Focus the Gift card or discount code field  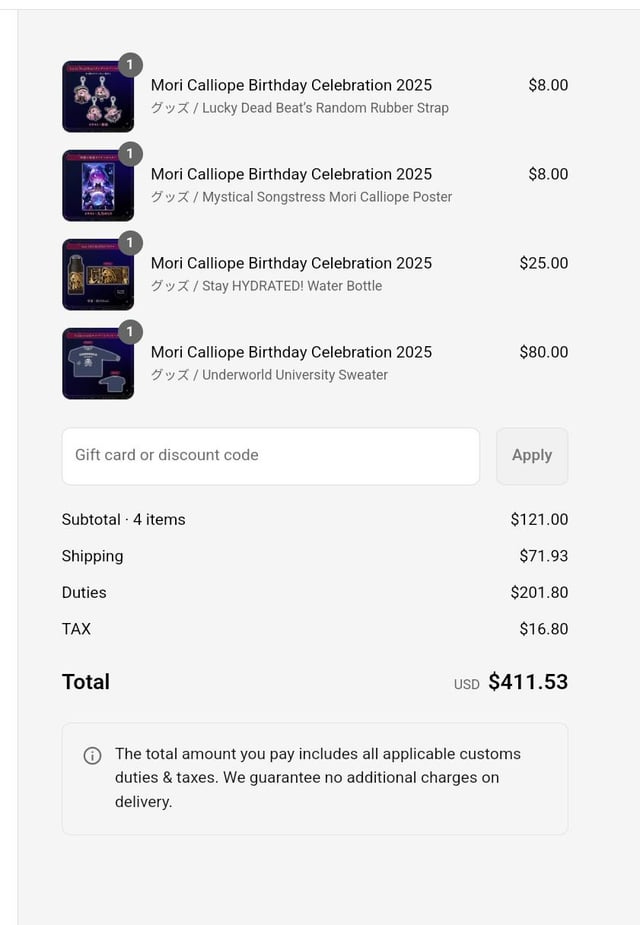(270, 456)
